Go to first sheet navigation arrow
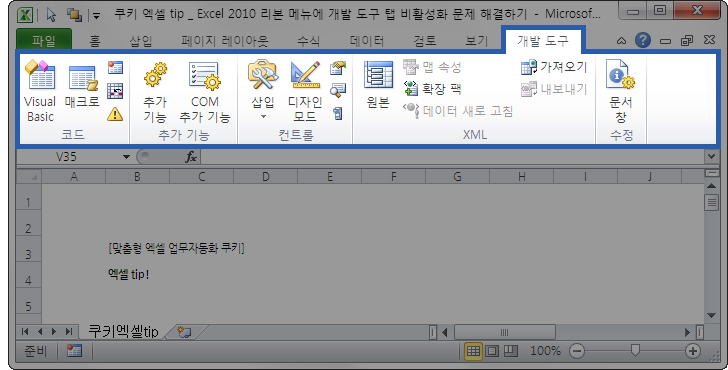This screenshot has width=728, height=370. (x=25, y=331)
